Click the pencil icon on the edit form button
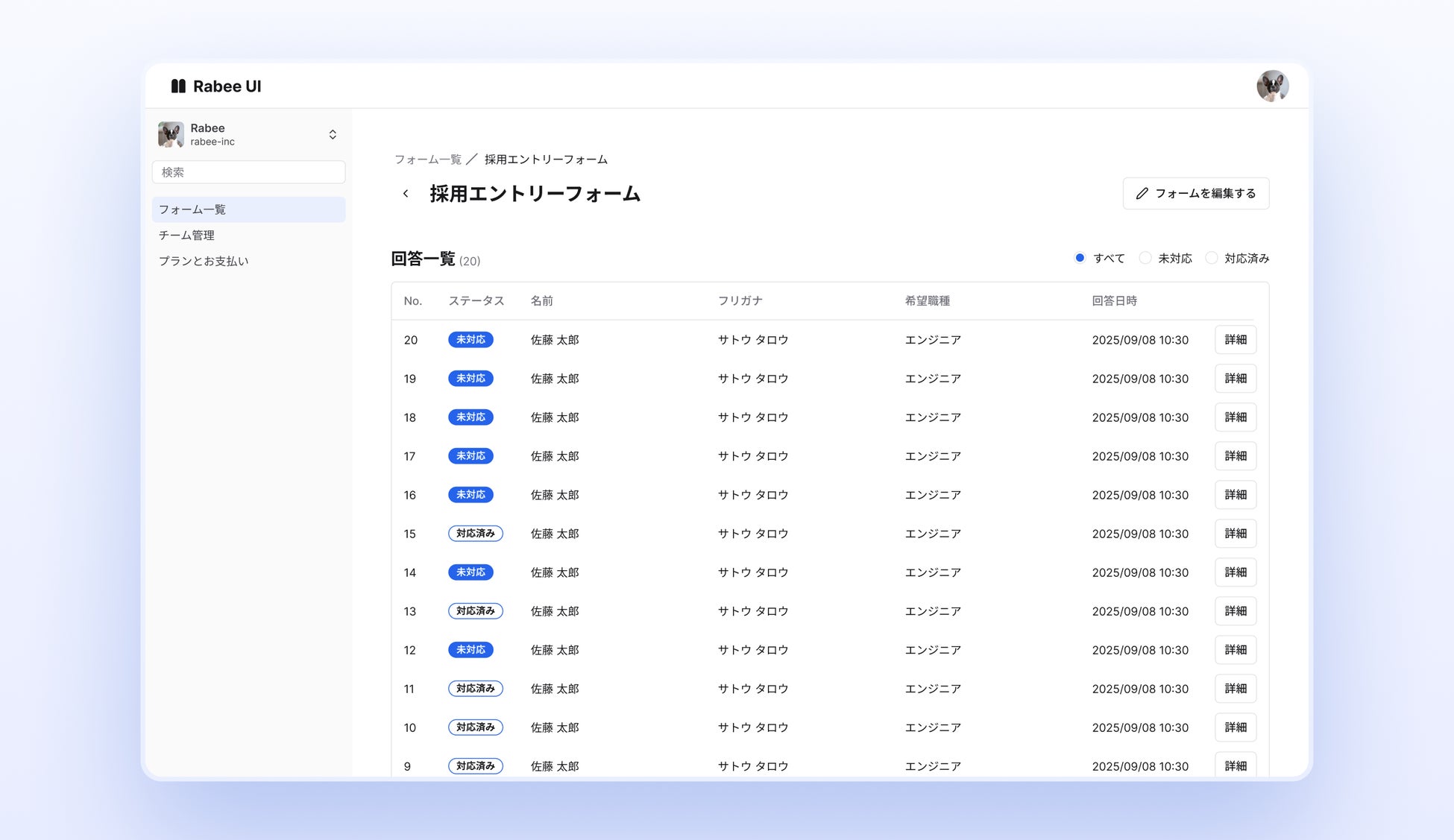 click(1142, 194)
